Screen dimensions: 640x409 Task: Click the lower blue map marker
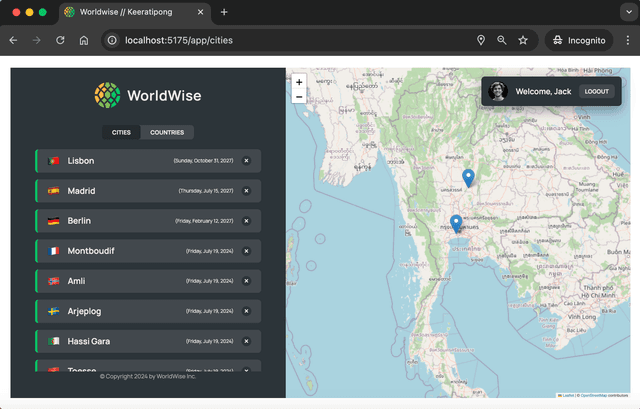456,223
